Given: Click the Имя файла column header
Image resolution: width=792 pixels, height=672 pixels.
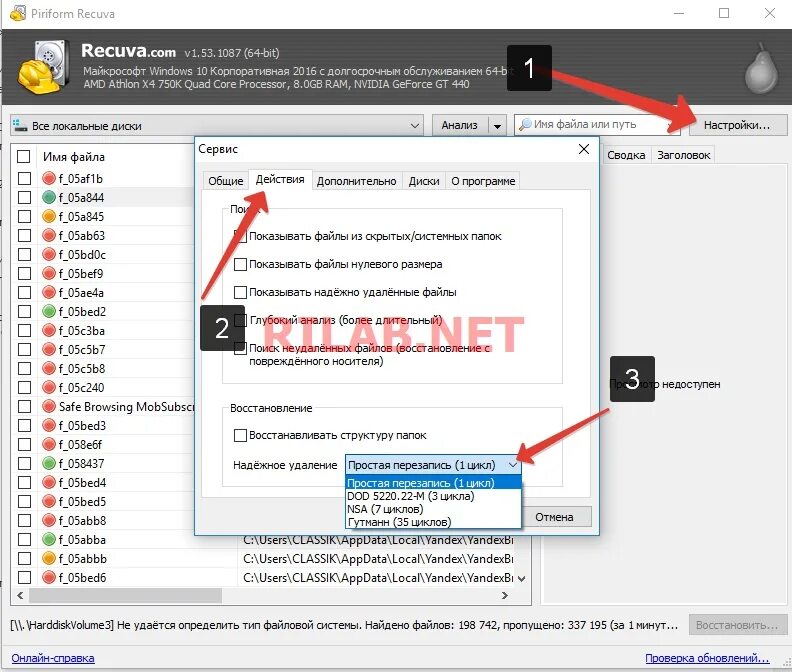Looking at the screenshot, I should [x=74, y=157].
